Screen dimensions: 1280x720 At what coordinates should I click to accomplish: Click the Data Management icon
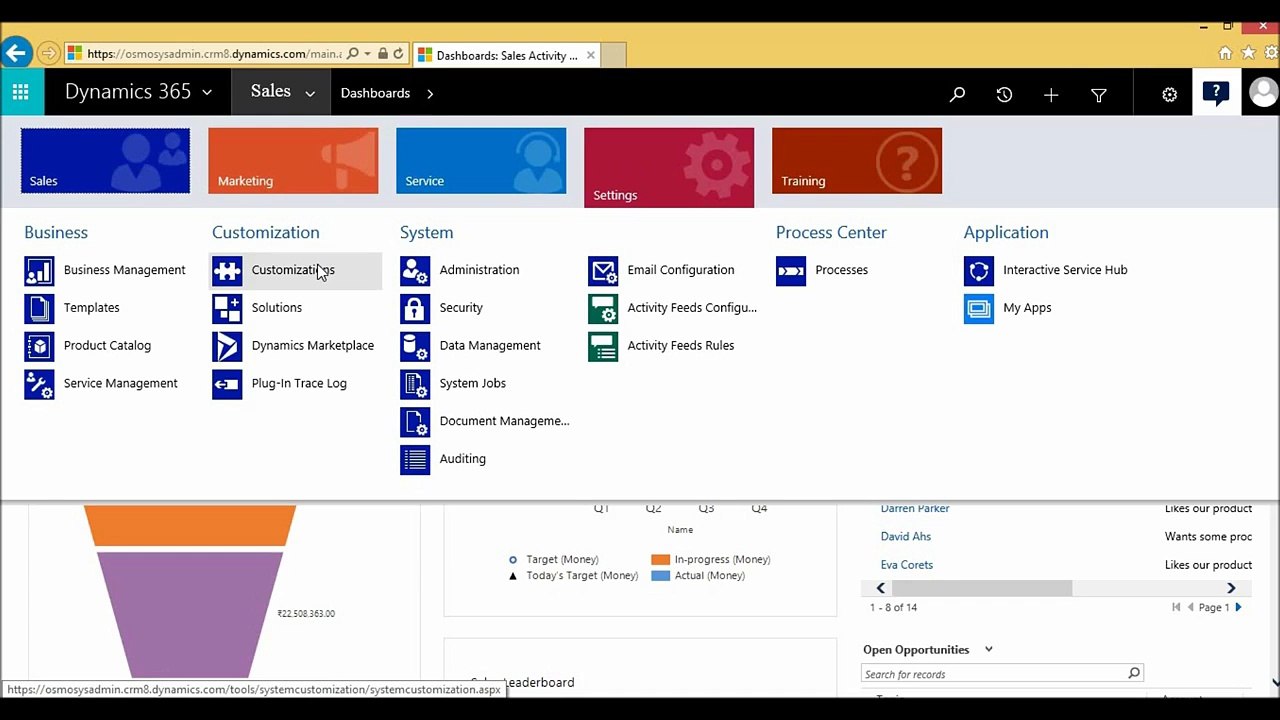415,346
